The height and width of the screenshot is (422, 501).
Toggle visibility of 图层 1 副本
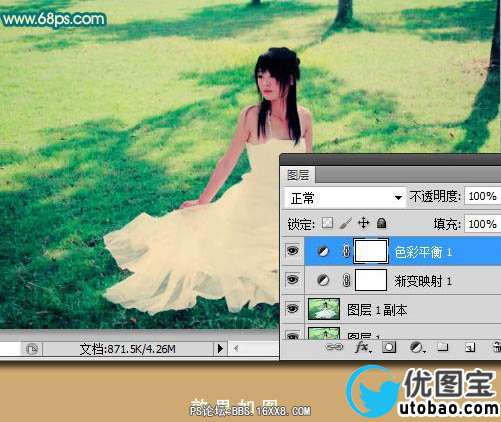click(x=292, y=309)
